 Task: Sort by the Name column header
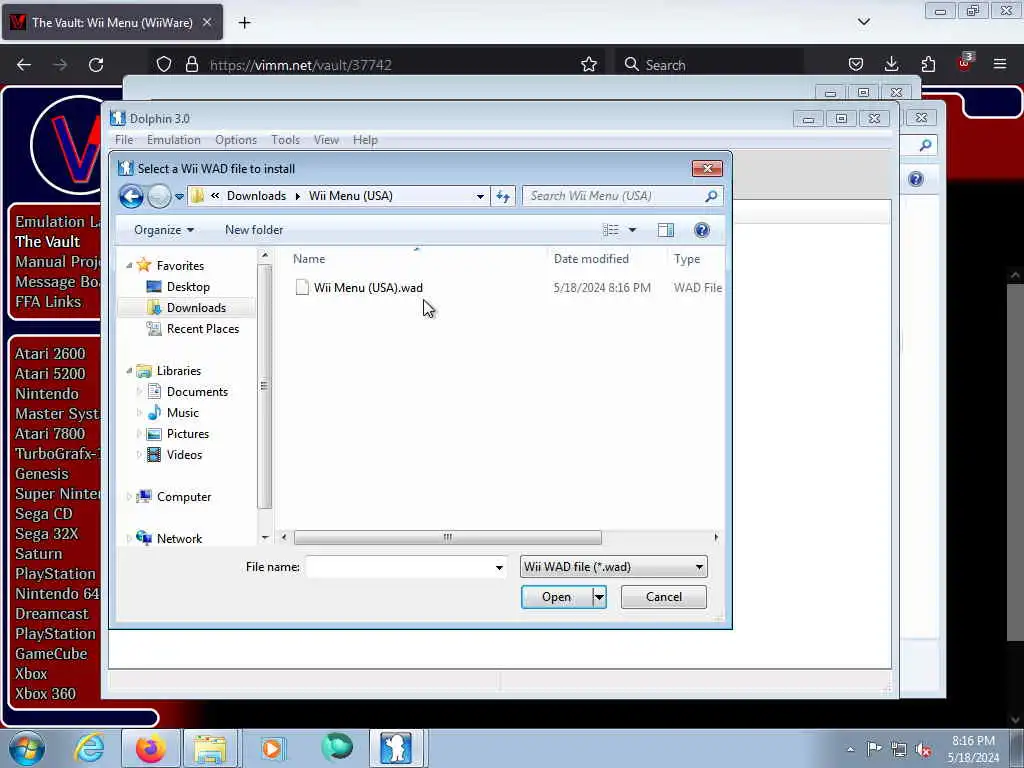point(309,259)
